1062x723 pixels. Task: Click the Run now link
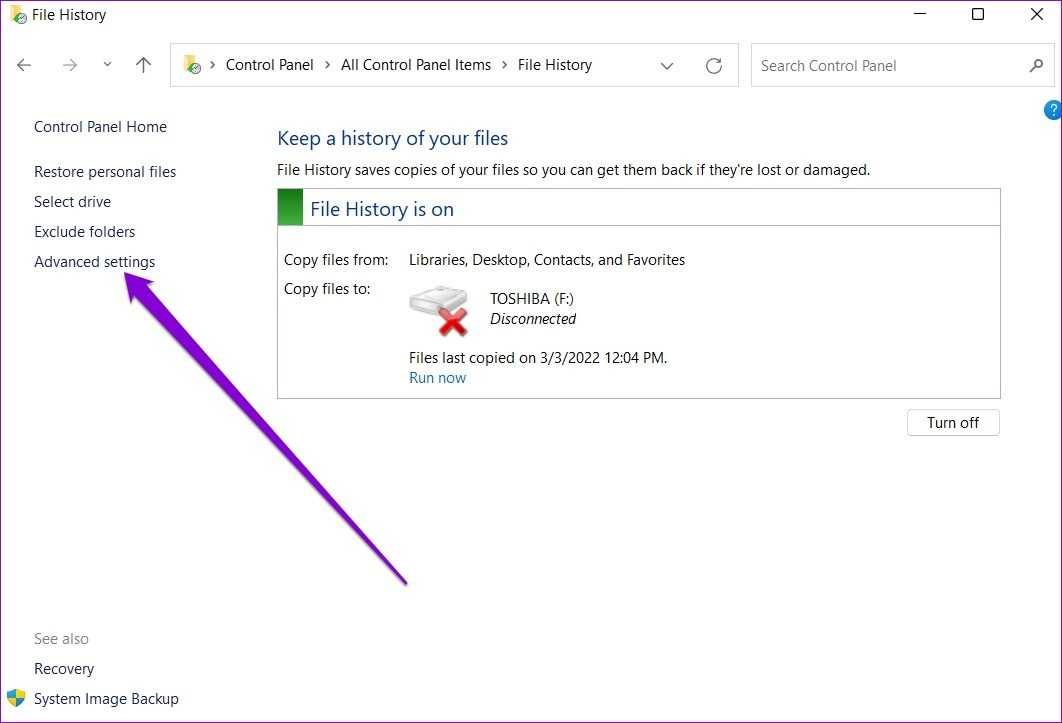pyautogui.click(x=437, y=378)
